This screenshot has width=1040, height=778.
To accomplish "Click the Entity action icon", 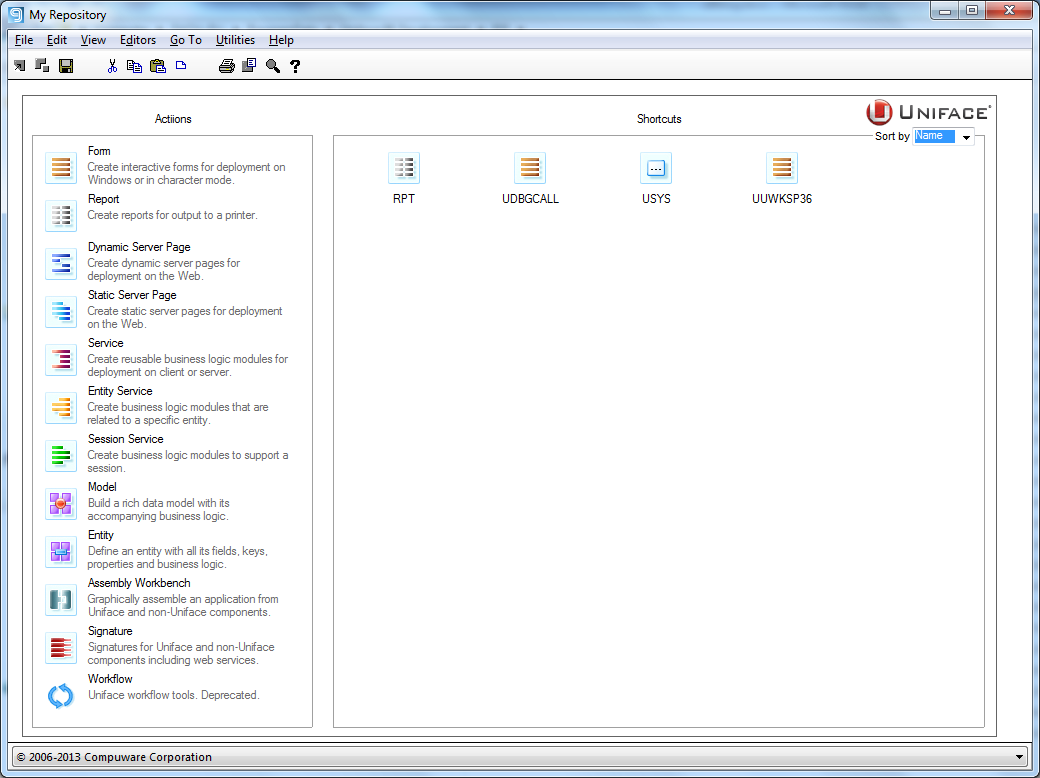I will click(x=61, y=551).
